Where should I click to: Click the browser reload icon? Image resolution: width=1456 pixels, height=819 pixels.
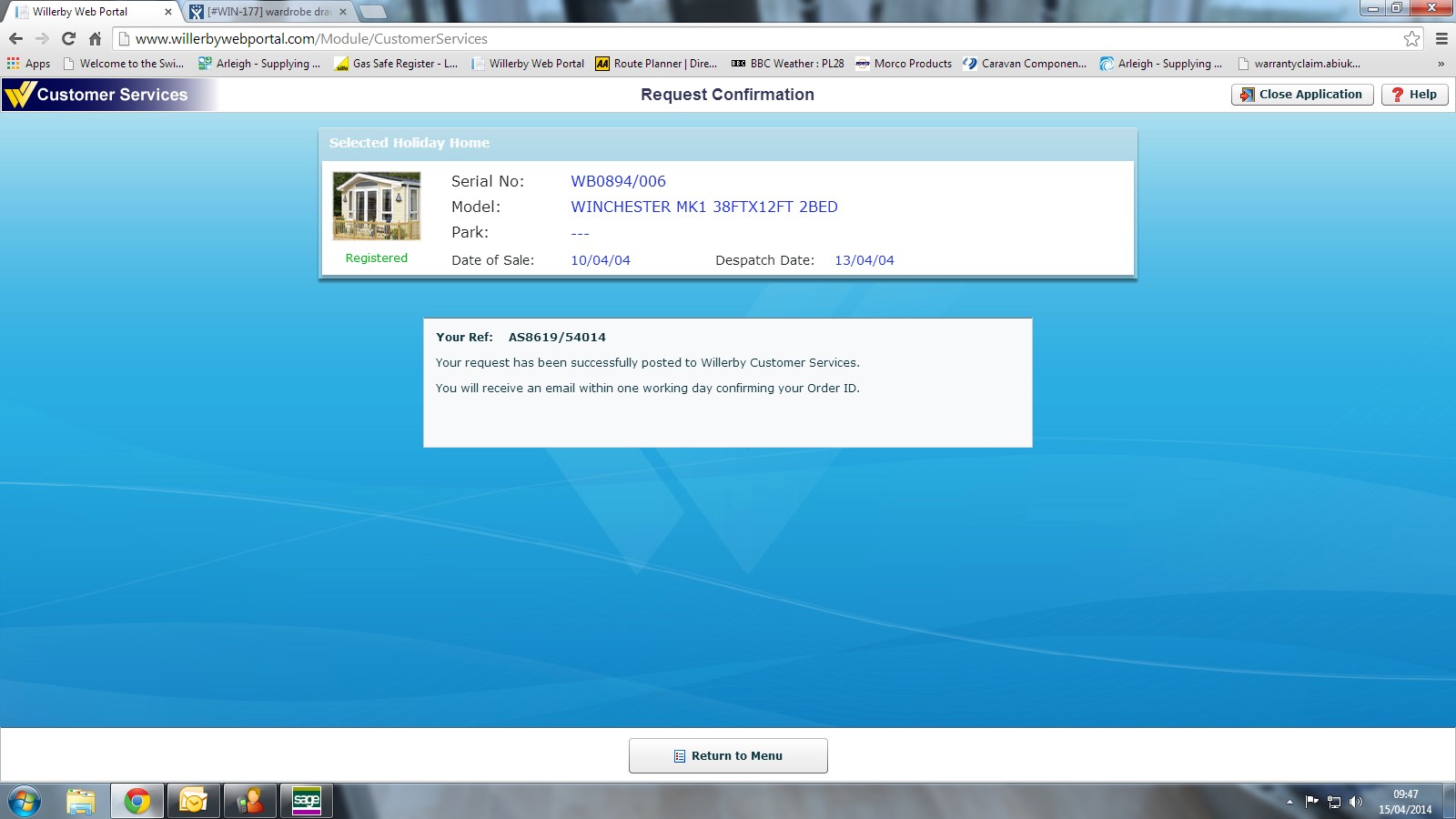coord(68,38)
